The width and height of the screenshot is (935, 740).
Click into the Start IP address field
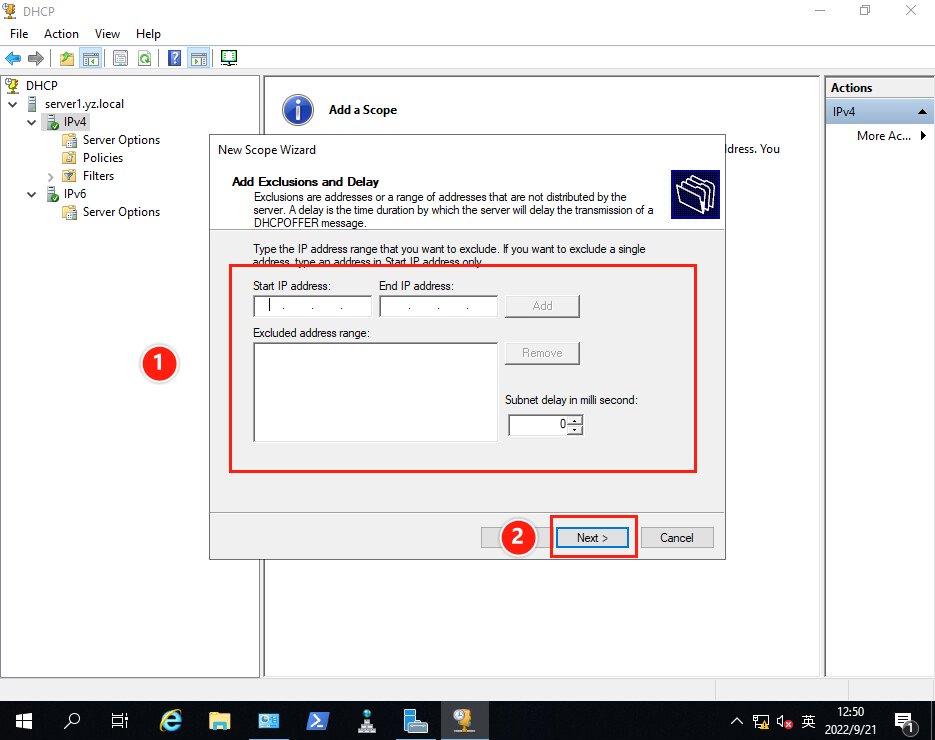click(x=312, y=306)
